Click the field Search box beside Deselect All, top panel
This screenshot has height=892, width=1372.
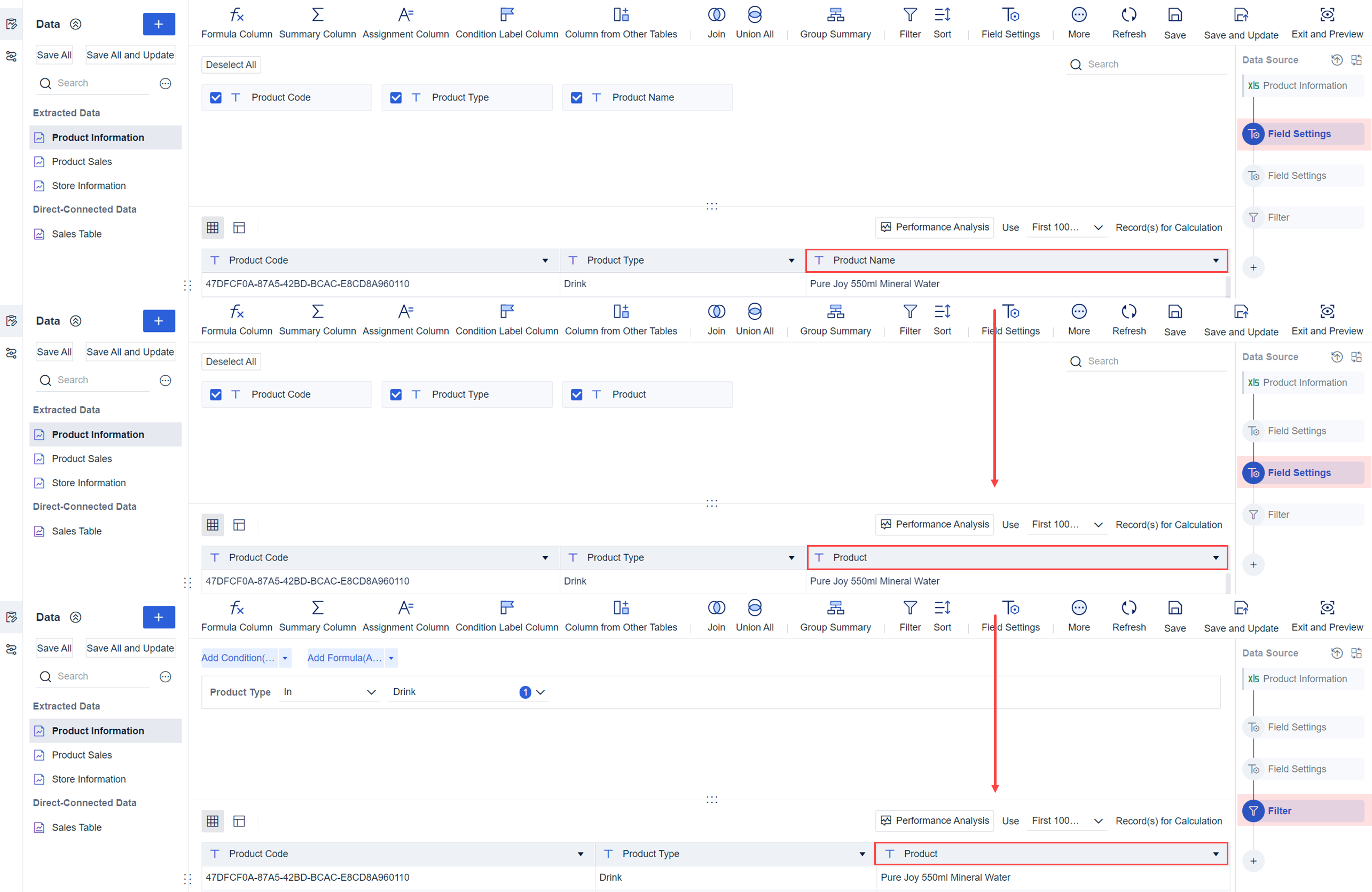pos(1146,65)
